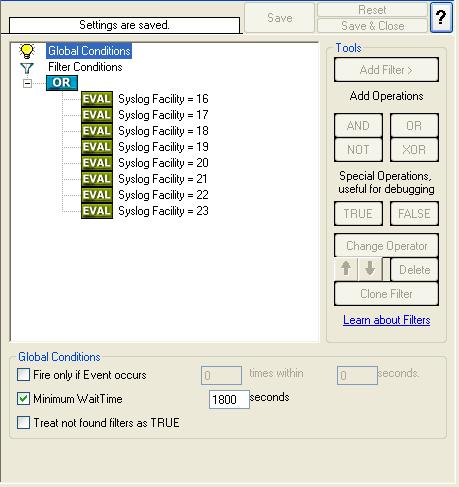Screen dimensions: 459x487
Task: Uncheck the Minimum WaitTime checkbox
Action: pyautogui.click(x=23, y=399)
